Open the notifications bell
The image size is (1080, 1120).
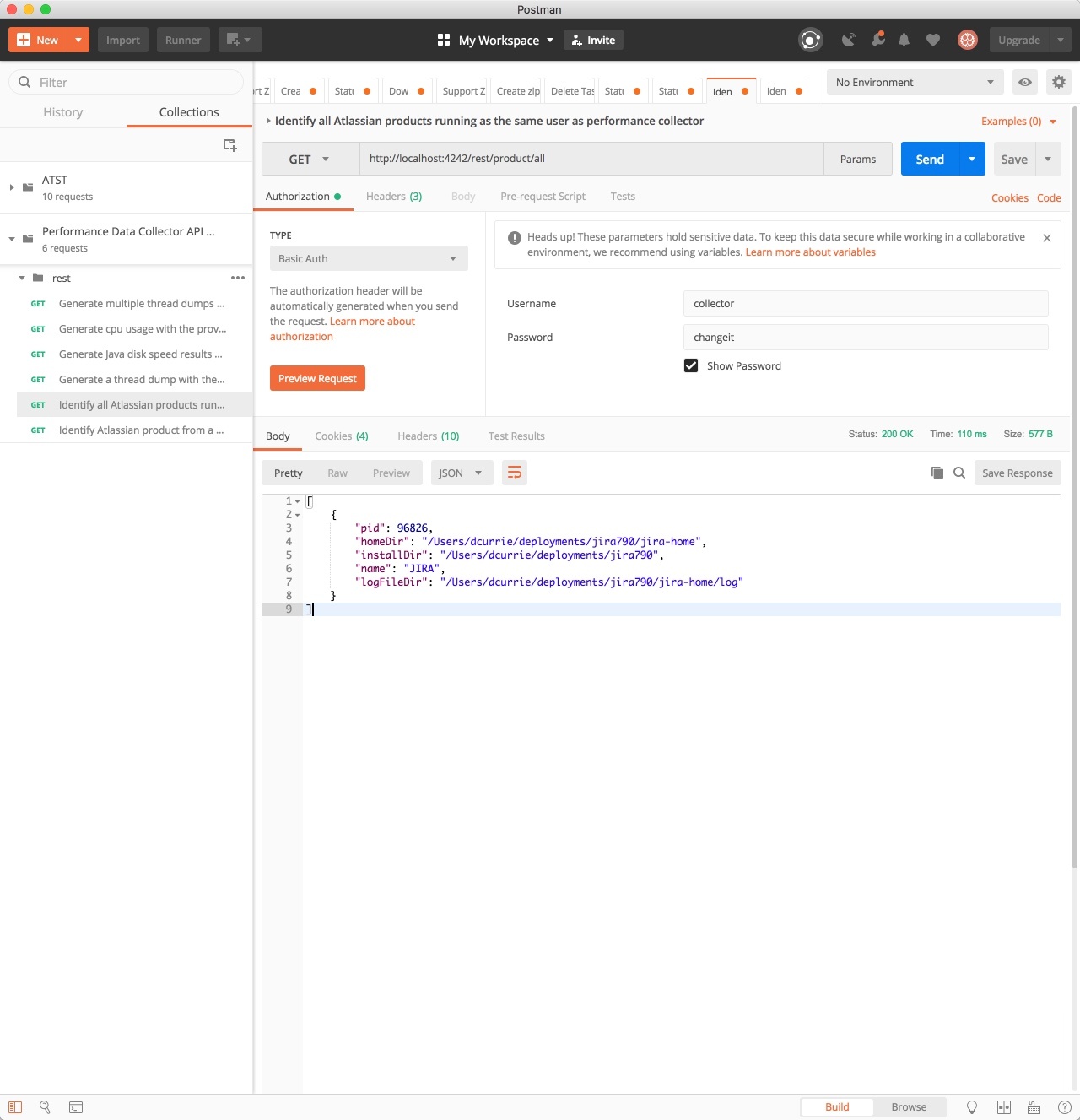tap(904, 40)
